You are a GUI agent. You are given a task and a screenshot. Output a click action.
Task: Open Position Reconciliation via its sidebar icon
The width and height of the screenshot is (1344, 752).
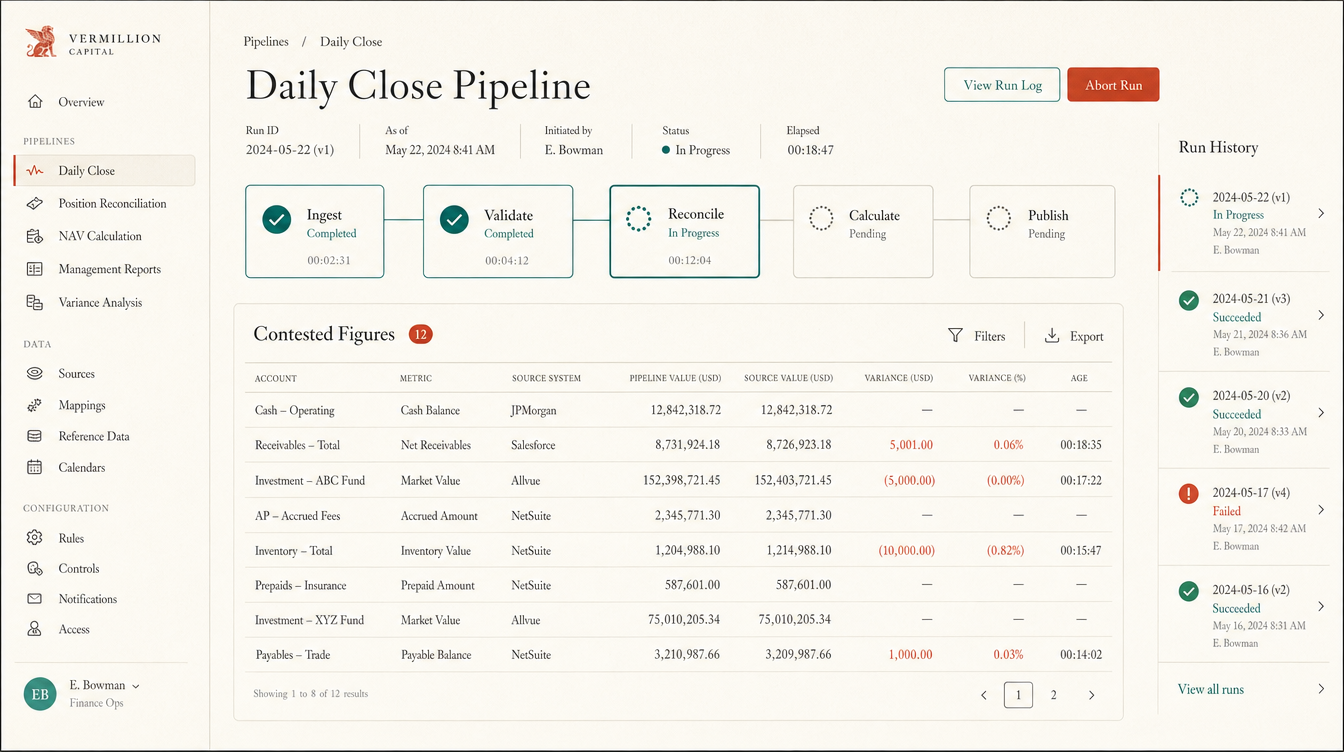[x=35, y=203]
